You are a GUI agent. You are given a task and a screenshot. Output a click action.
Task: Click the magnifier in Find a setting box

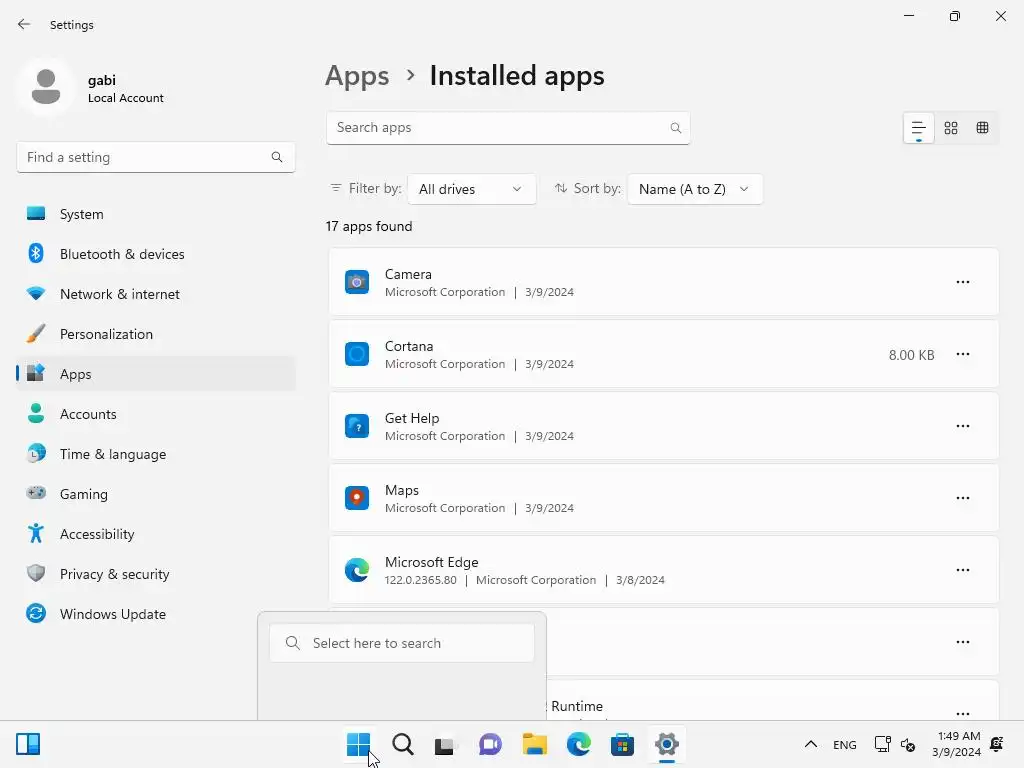[277, 157]
